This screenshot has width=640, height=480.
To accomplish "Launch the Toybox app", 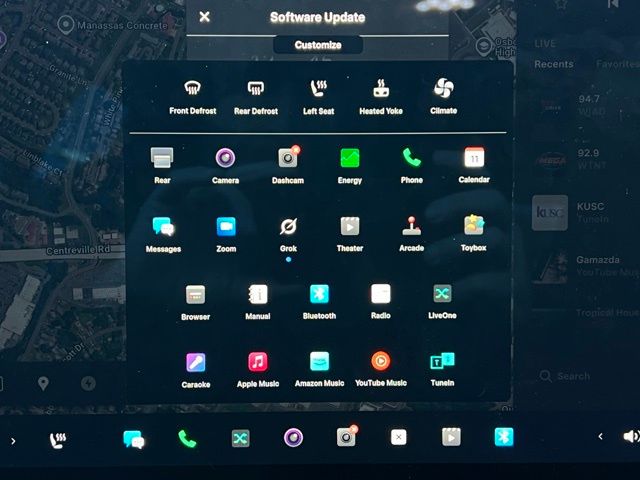I will 474,226.
